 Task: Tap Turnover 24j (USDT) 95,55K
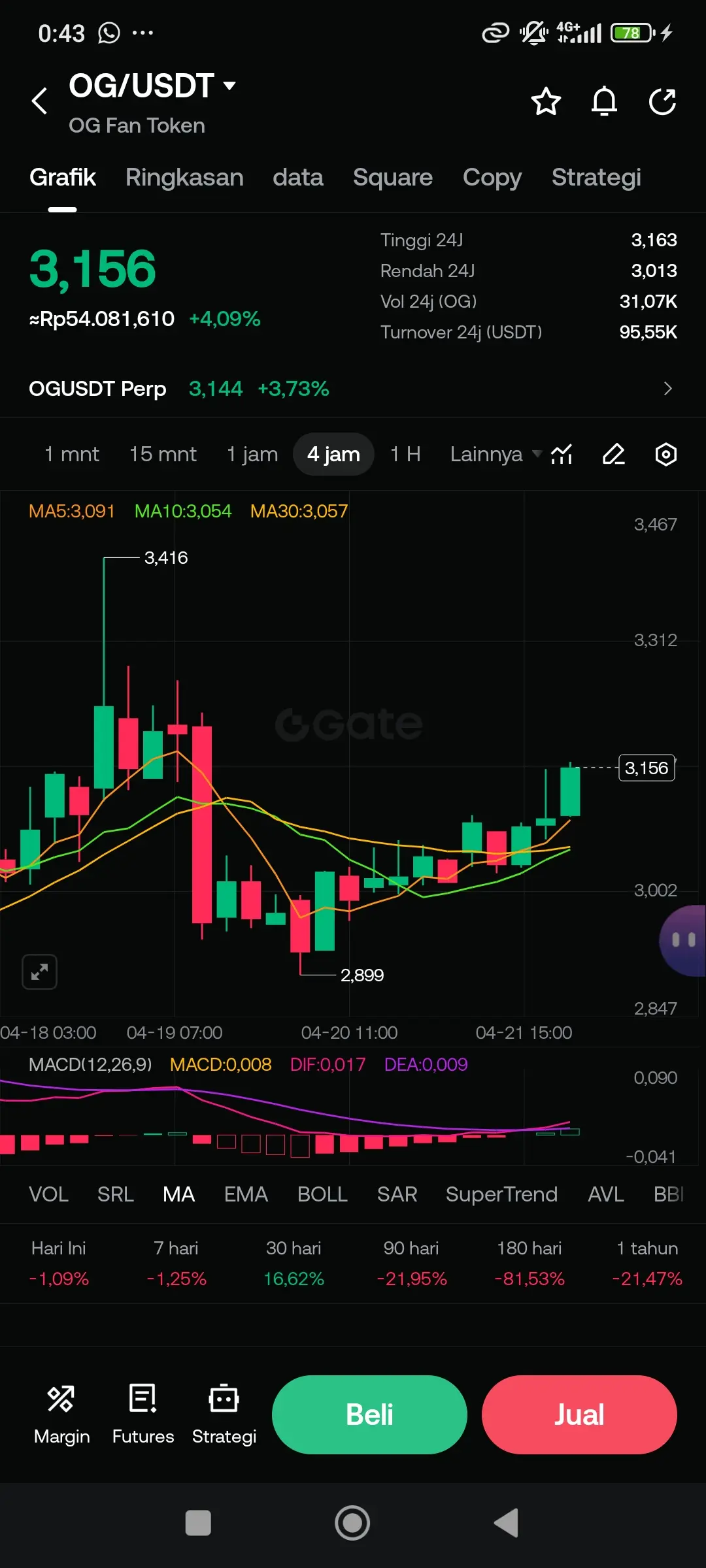click(529, 332)
